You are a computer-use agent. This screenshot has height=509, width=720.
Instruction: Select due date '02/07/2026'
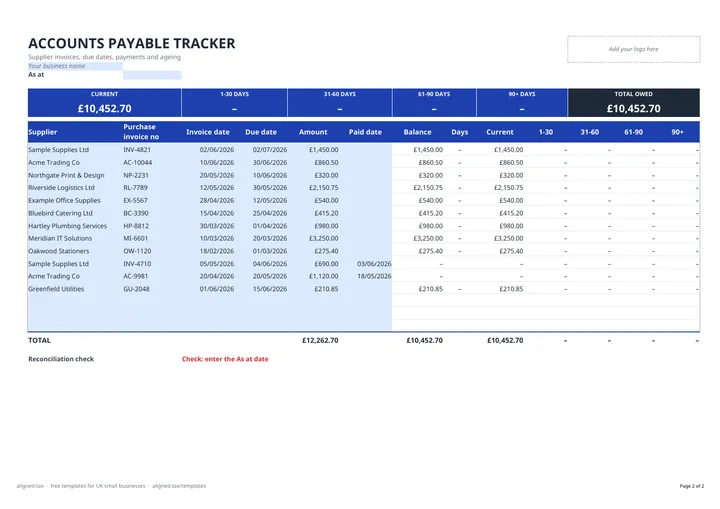click(x=270, y=150)
